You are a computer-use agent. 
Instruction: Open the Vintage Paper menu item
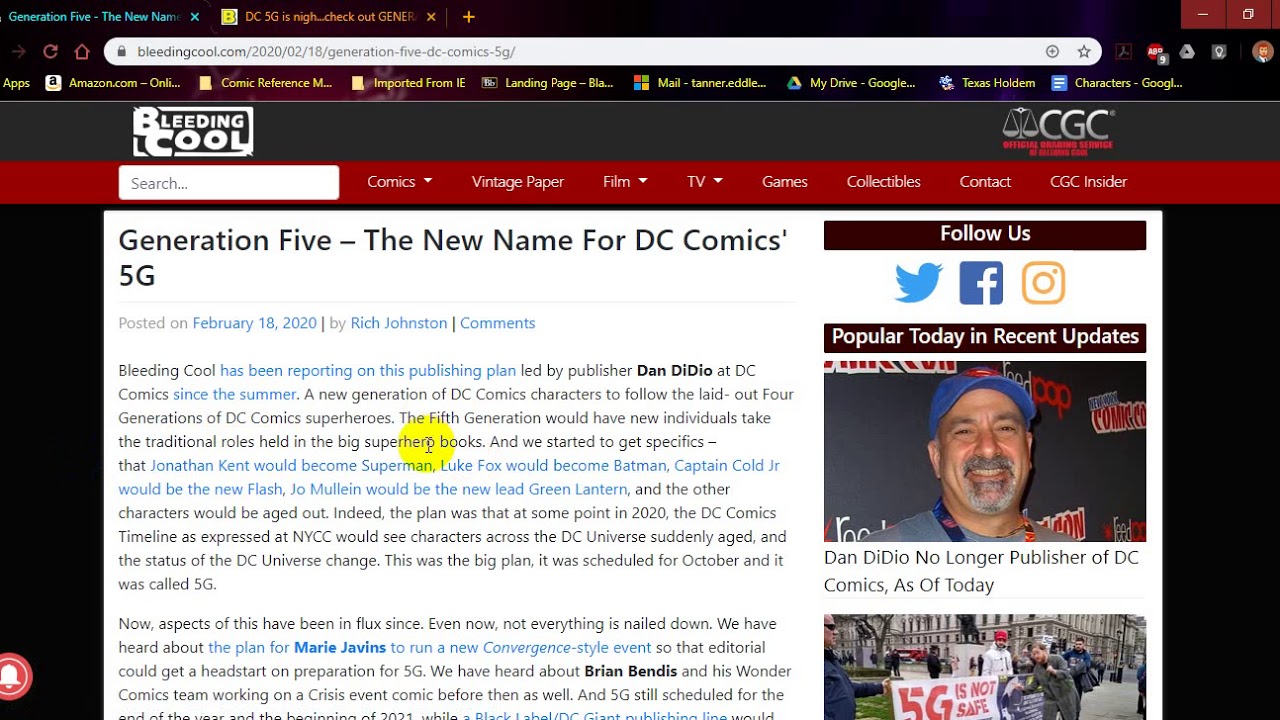(x=518, y=181)
